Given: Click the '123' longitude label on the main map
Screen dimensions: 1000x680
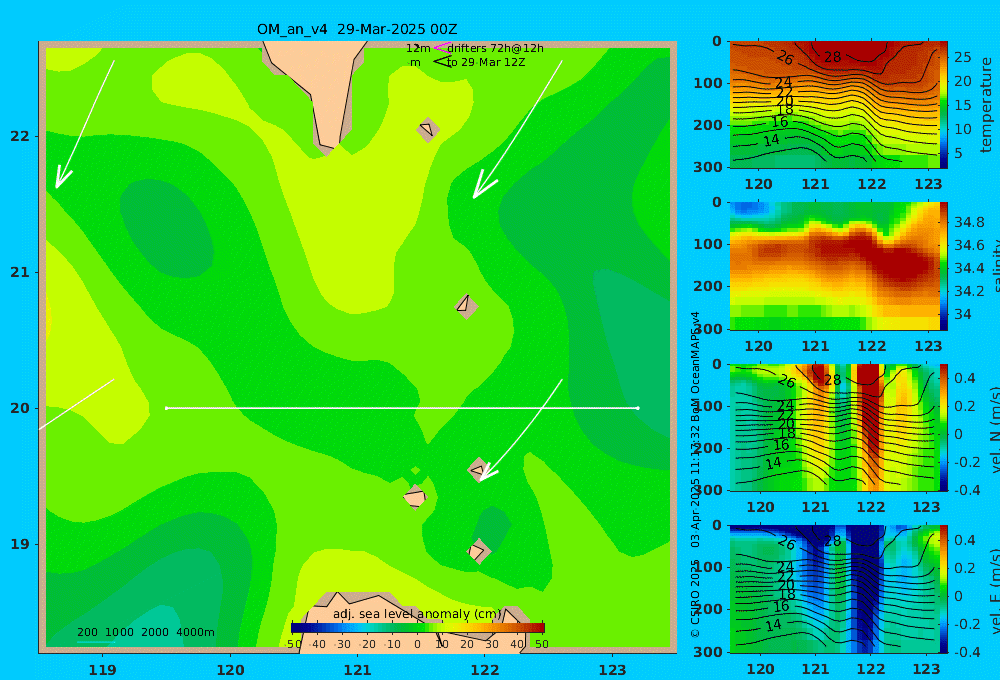Looking at the screenshot, I should 612,670.
